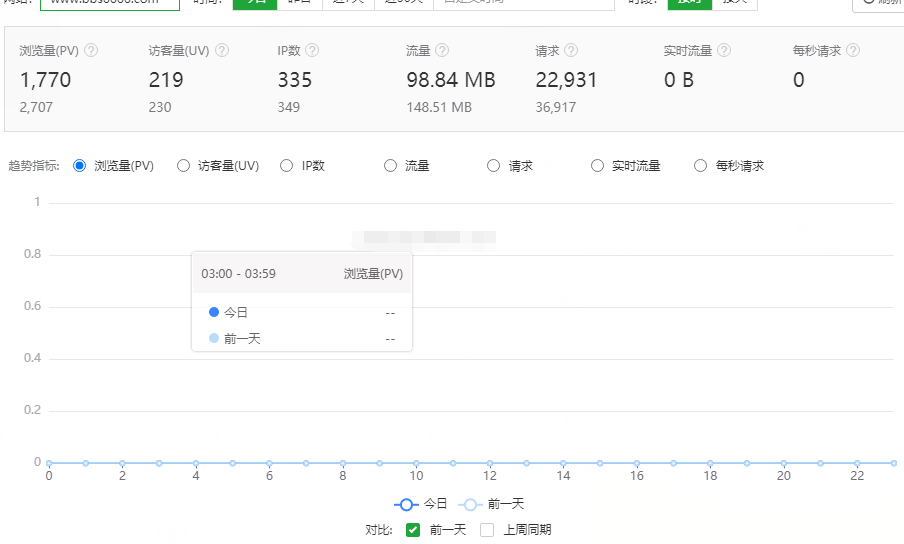This screenshot has height=544, width=904.
Task: Open help icon beside IP数 stat
Action: [x=312, y=50]
